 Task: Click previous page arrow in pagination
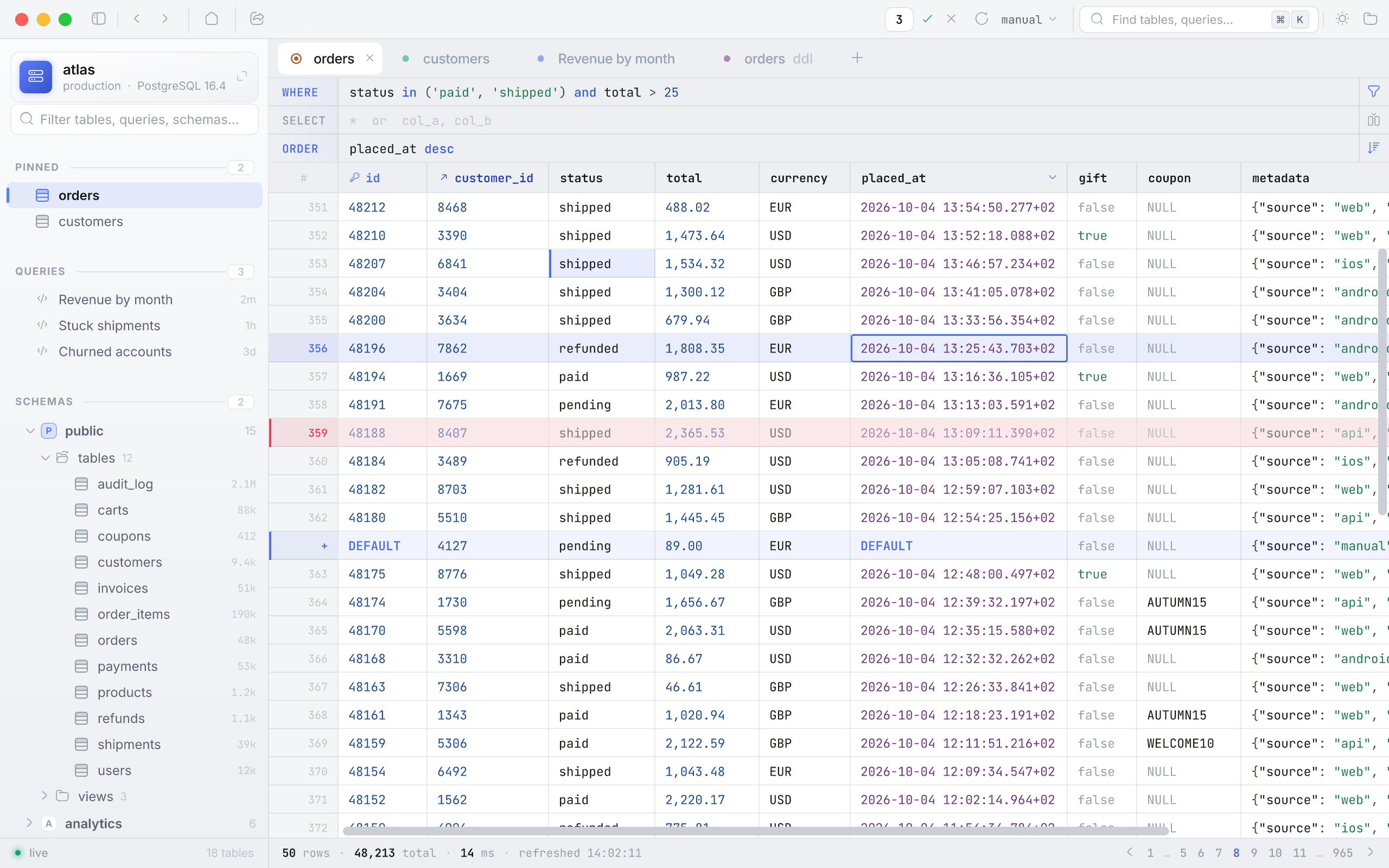pyautogui.click(x=1130, y=852)
